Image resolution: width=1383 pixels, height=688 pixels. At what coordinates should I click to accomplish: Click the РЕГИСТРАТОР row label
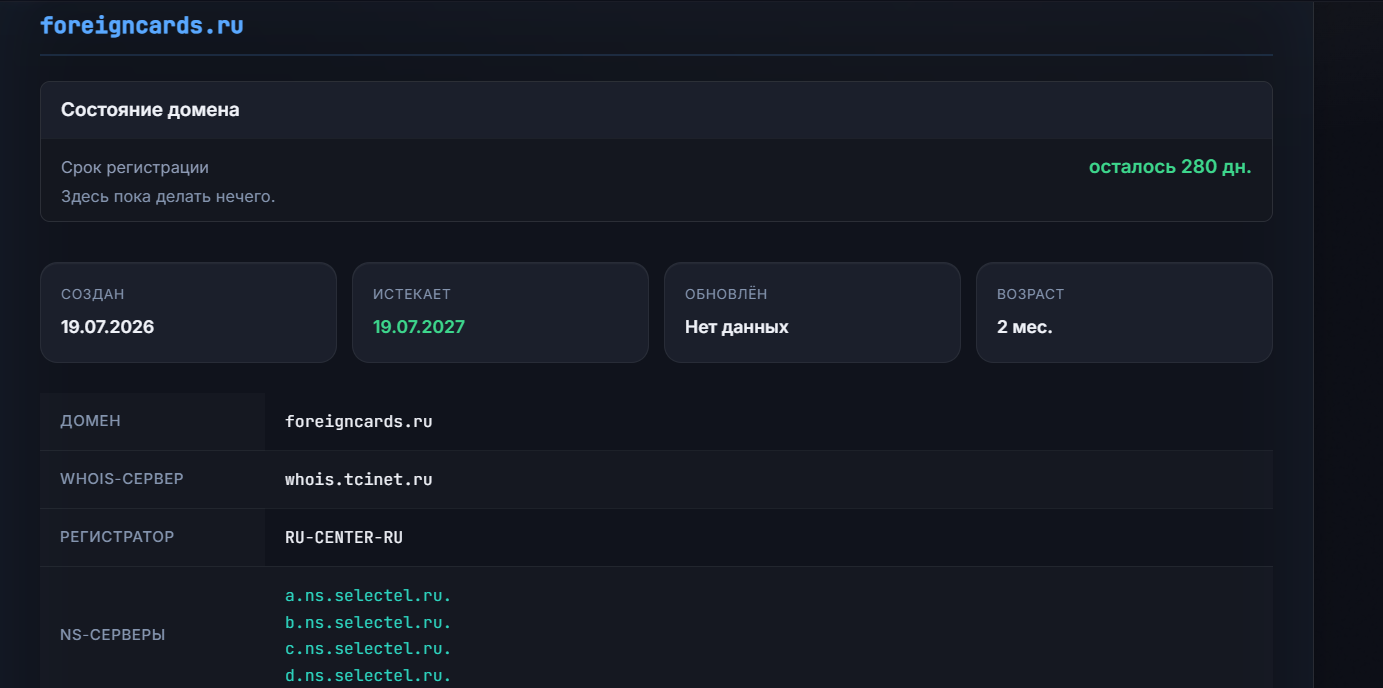pos(117,537)
